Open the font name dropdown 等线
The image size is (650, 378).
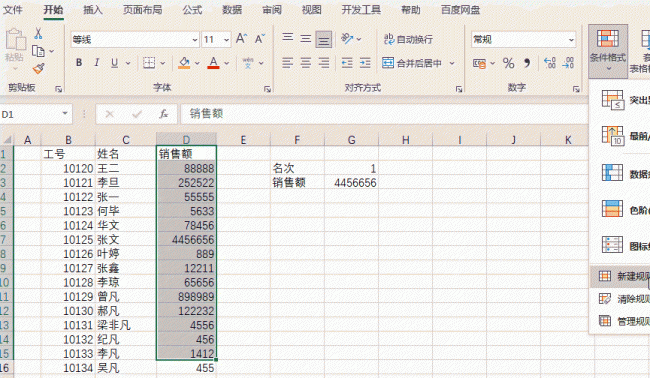point(194,40)
